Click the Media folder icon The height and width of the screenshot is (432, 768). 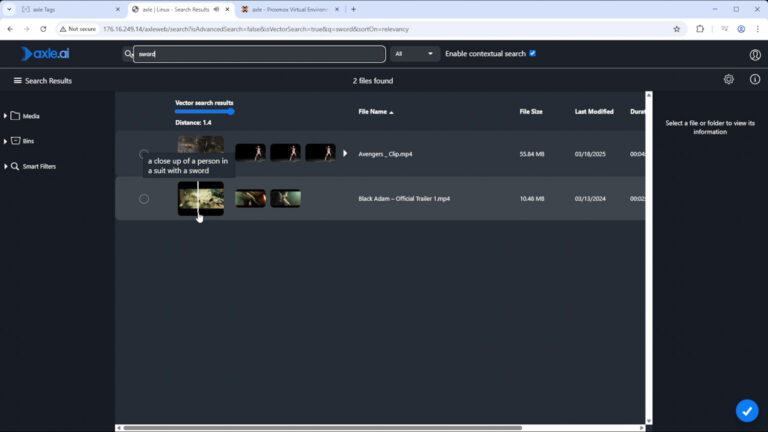[15, 116]
